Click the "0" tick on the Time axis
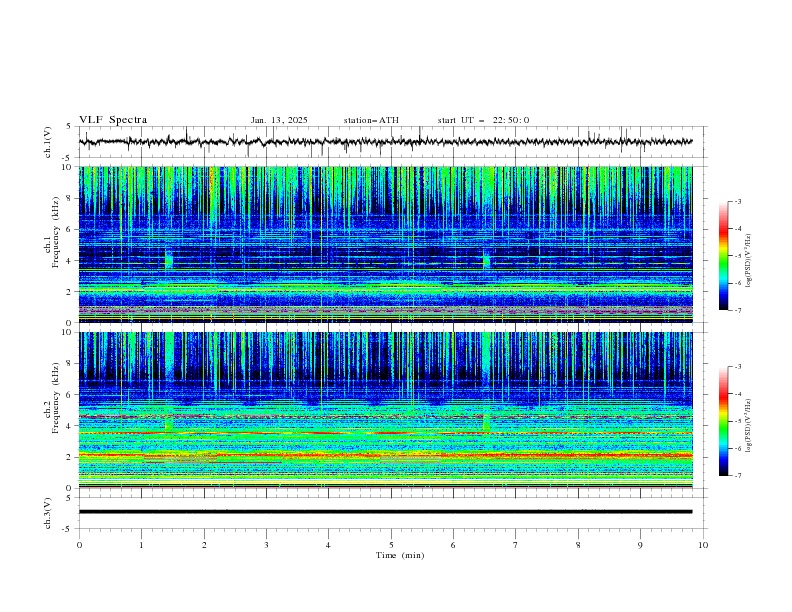 79,545
